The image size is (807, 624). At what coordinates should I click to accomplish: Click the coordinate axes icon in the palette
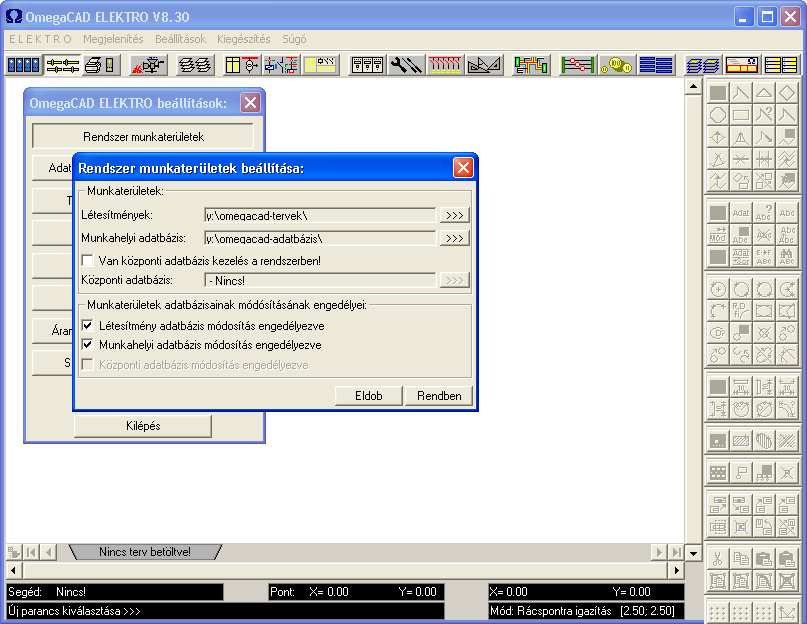click(787, 612)
